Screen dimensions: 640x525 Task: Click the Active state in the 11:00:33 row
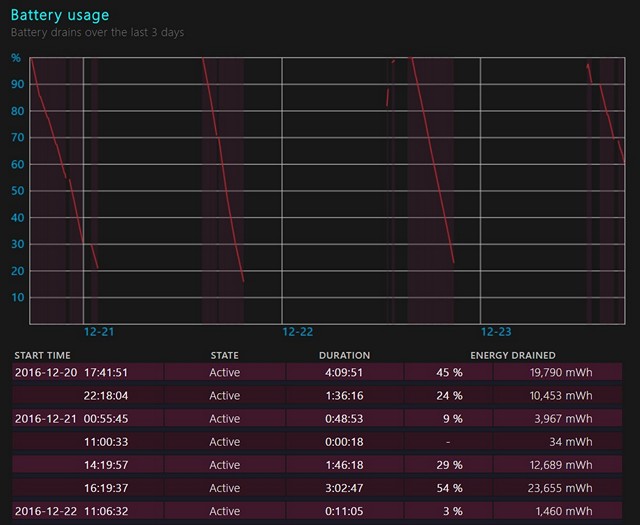[224, 442]
